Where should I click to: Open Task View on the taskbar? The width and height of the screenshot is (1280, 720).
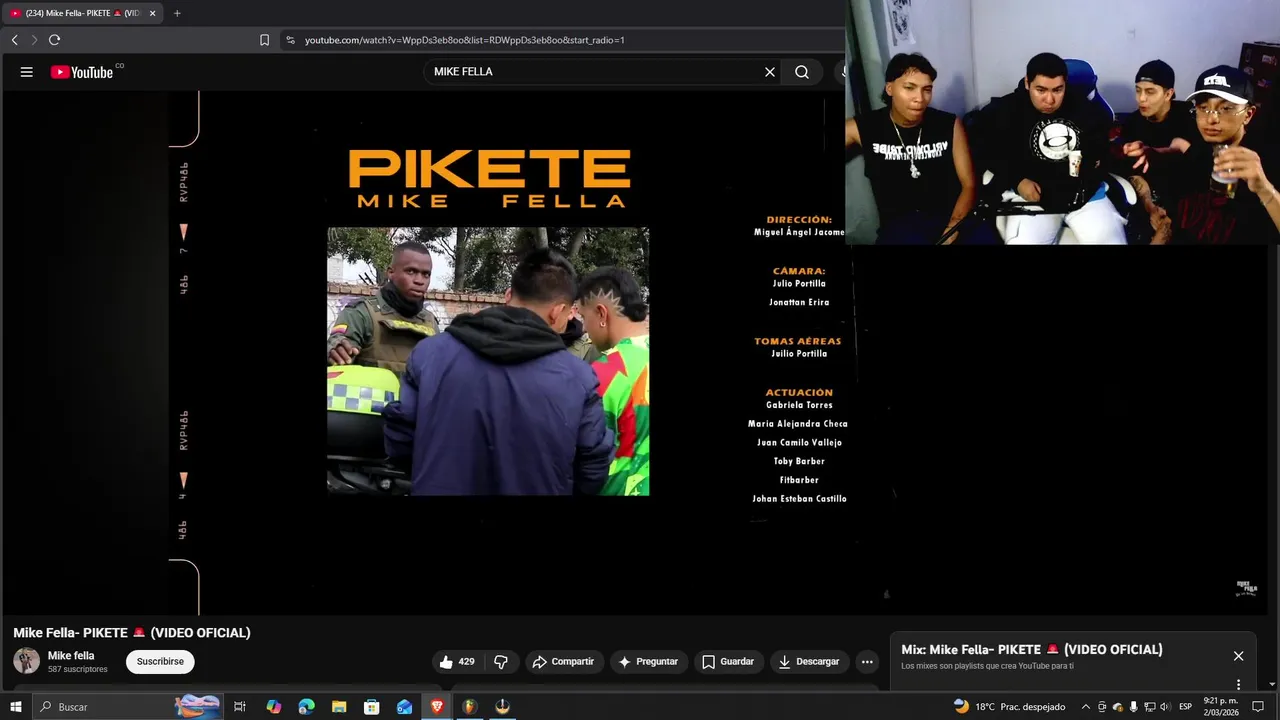click(240, 707)
